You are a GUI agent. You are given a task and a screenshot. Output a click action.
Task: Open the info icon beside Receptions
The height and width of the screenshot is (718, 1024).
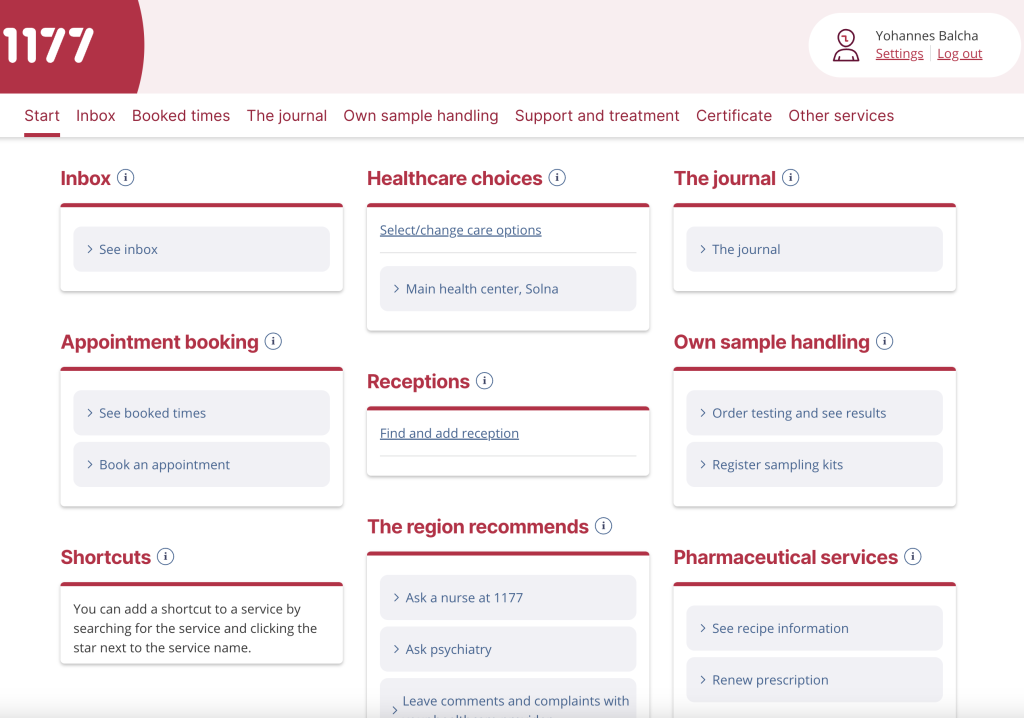pos(485,380)
